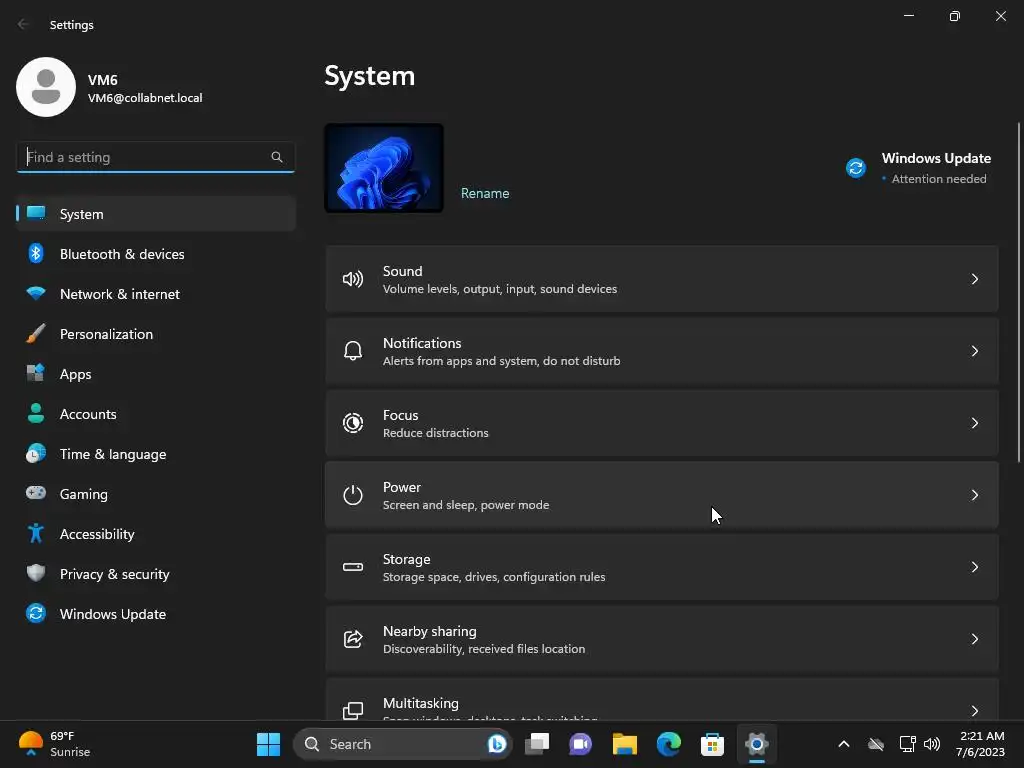Click 'Reduce distractions' description text
This screenshot has width=1024, height=768.
[436, 433]
